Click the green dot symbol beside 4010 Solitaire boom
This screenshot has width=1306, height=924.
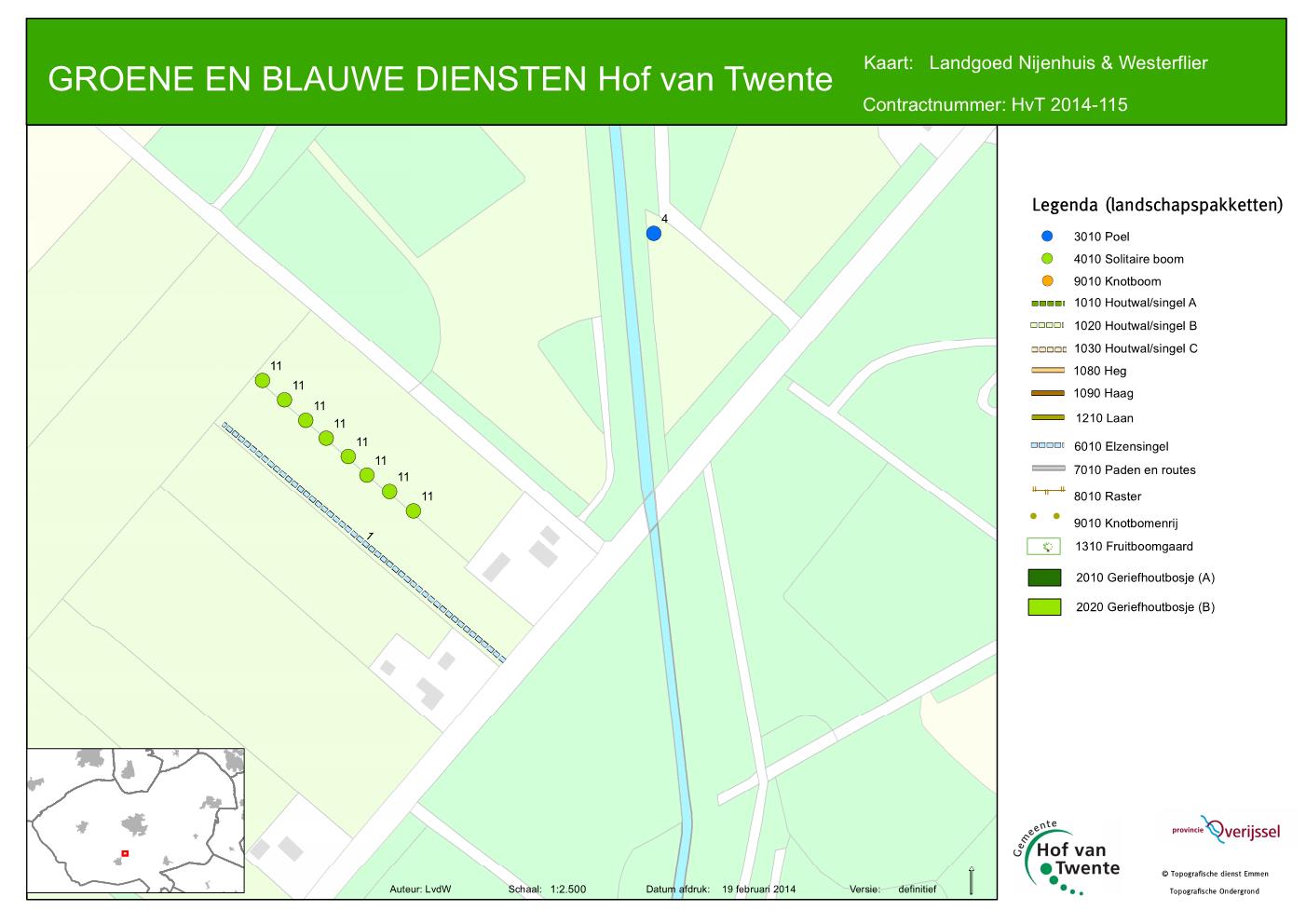(x=1046, y=259)
